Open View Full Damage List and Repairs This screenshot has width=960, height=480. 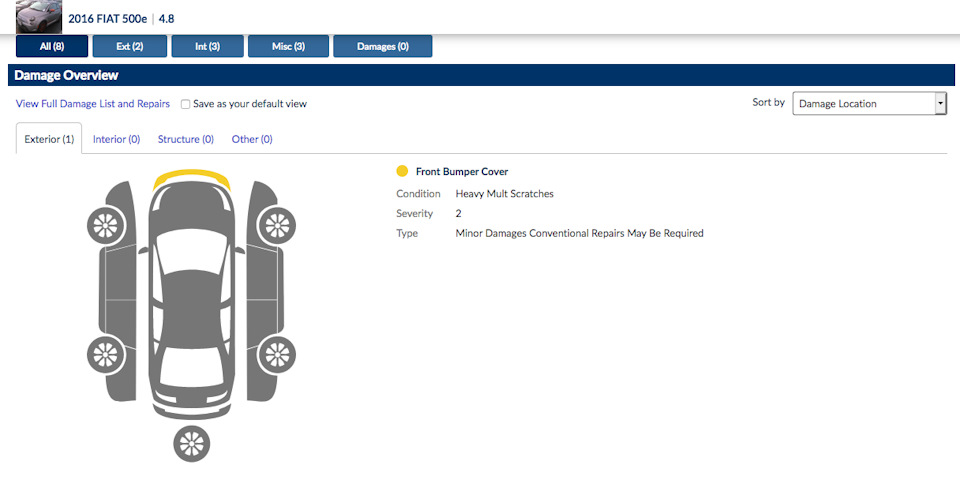click(x=93, y=104)
